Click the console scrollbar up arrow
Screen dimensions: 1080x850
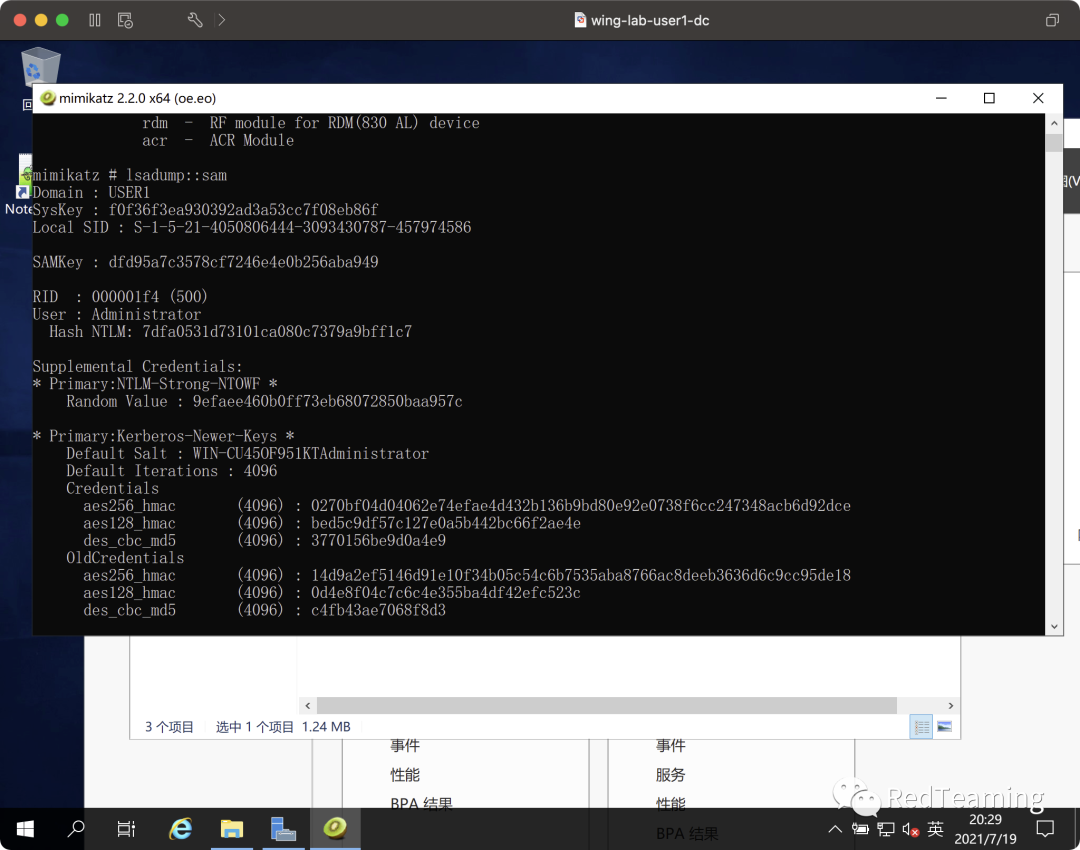click(x=1054, y=123)
